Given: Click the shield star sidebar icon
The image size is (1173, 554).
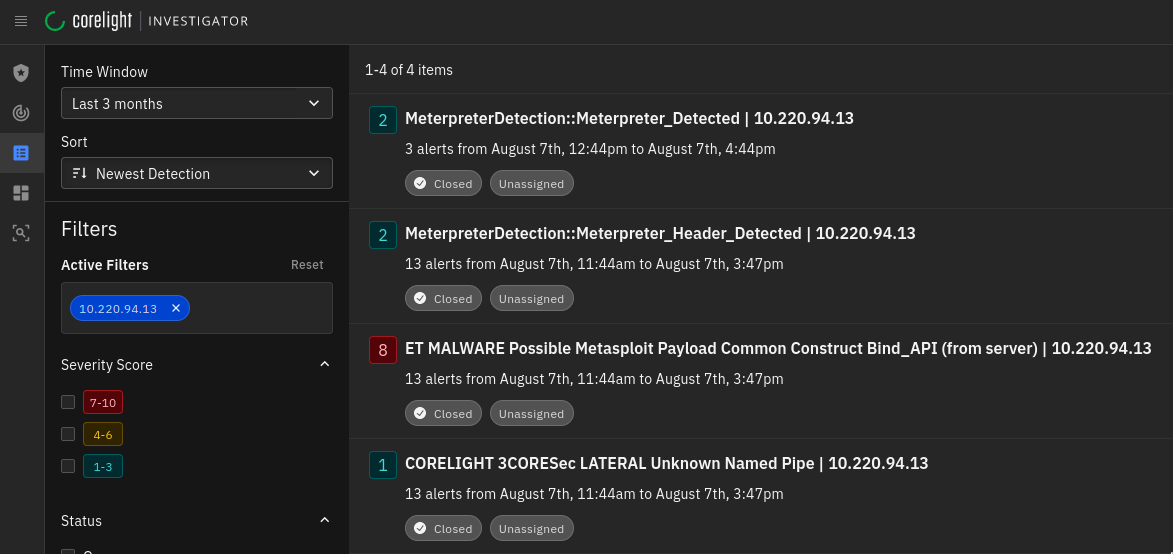Looking at the screenshot, I should tap(21, 73).
